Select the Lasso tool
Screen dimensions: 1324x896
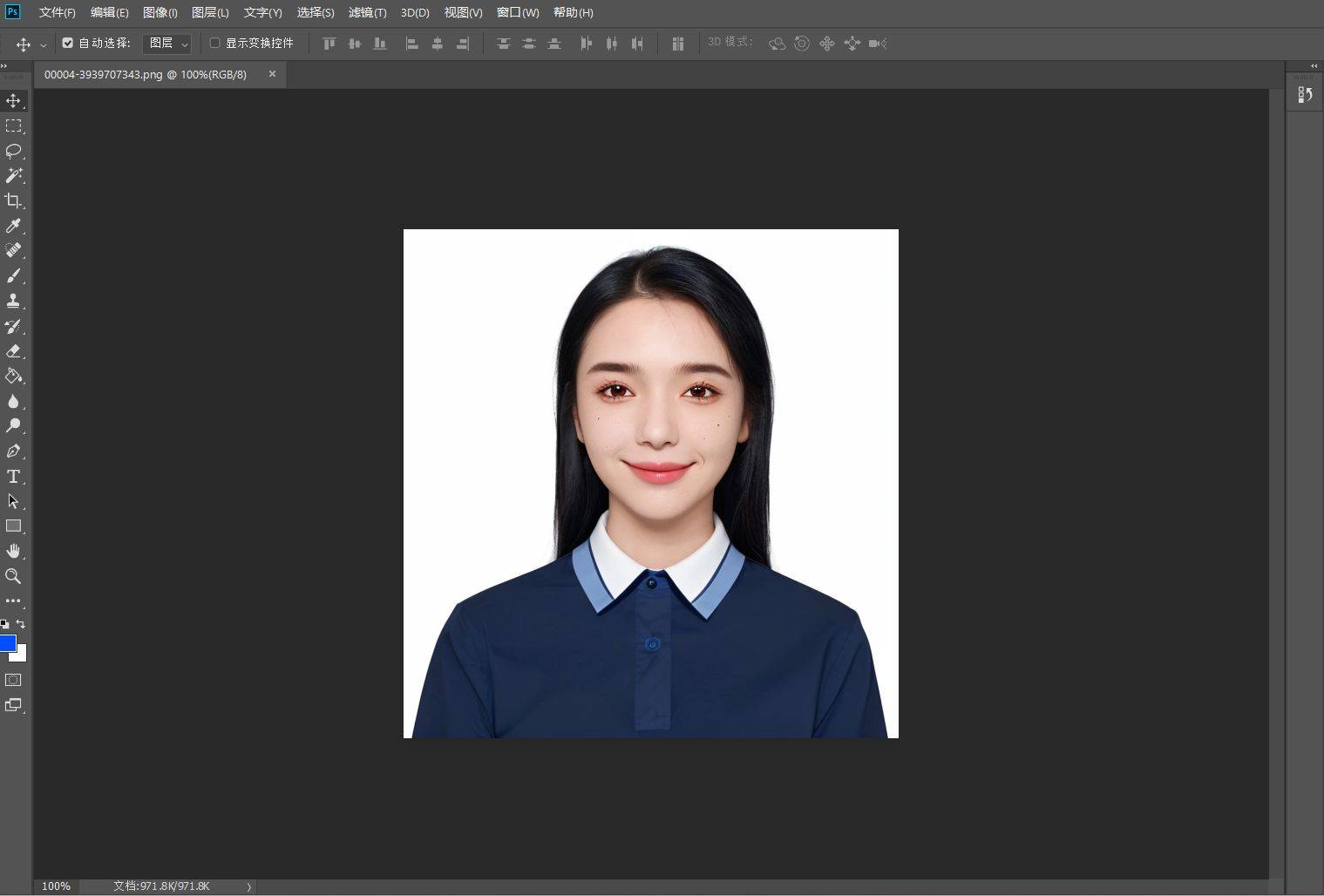13,151
